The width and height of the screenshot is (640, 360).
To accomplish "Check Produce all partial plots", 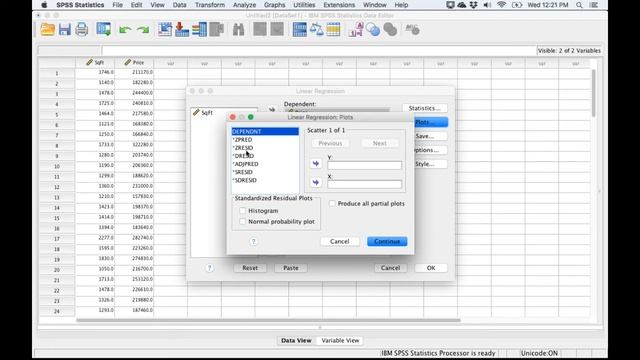I will 332,203.
